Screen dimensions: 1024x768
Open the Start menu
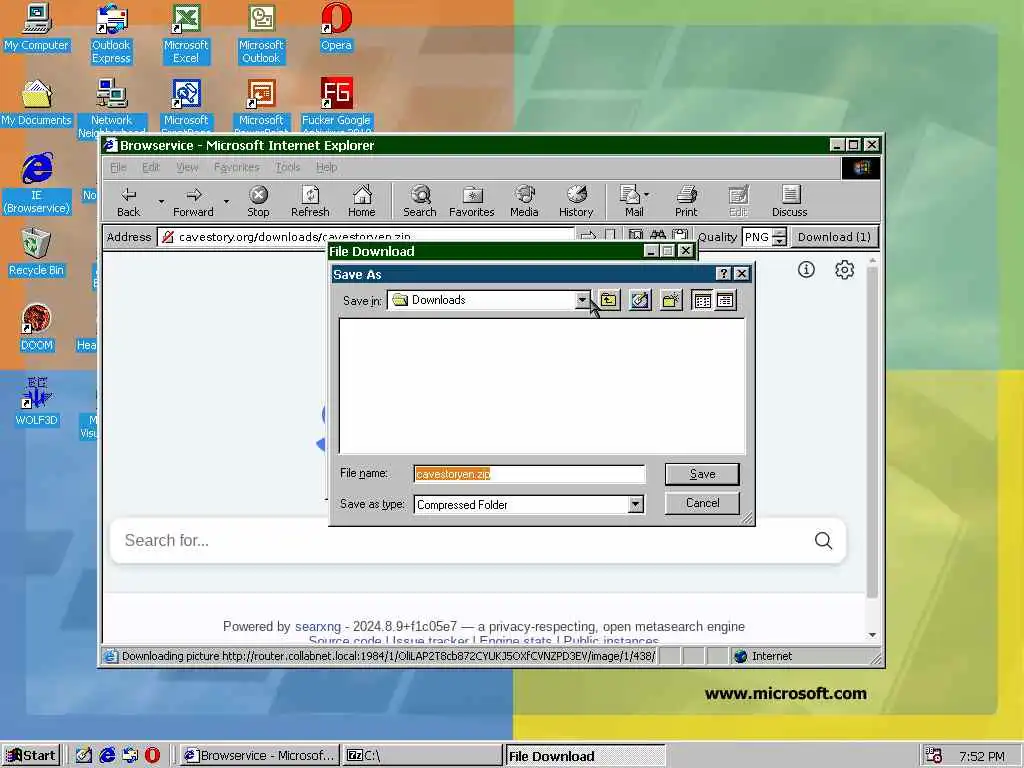click(31, 756)
